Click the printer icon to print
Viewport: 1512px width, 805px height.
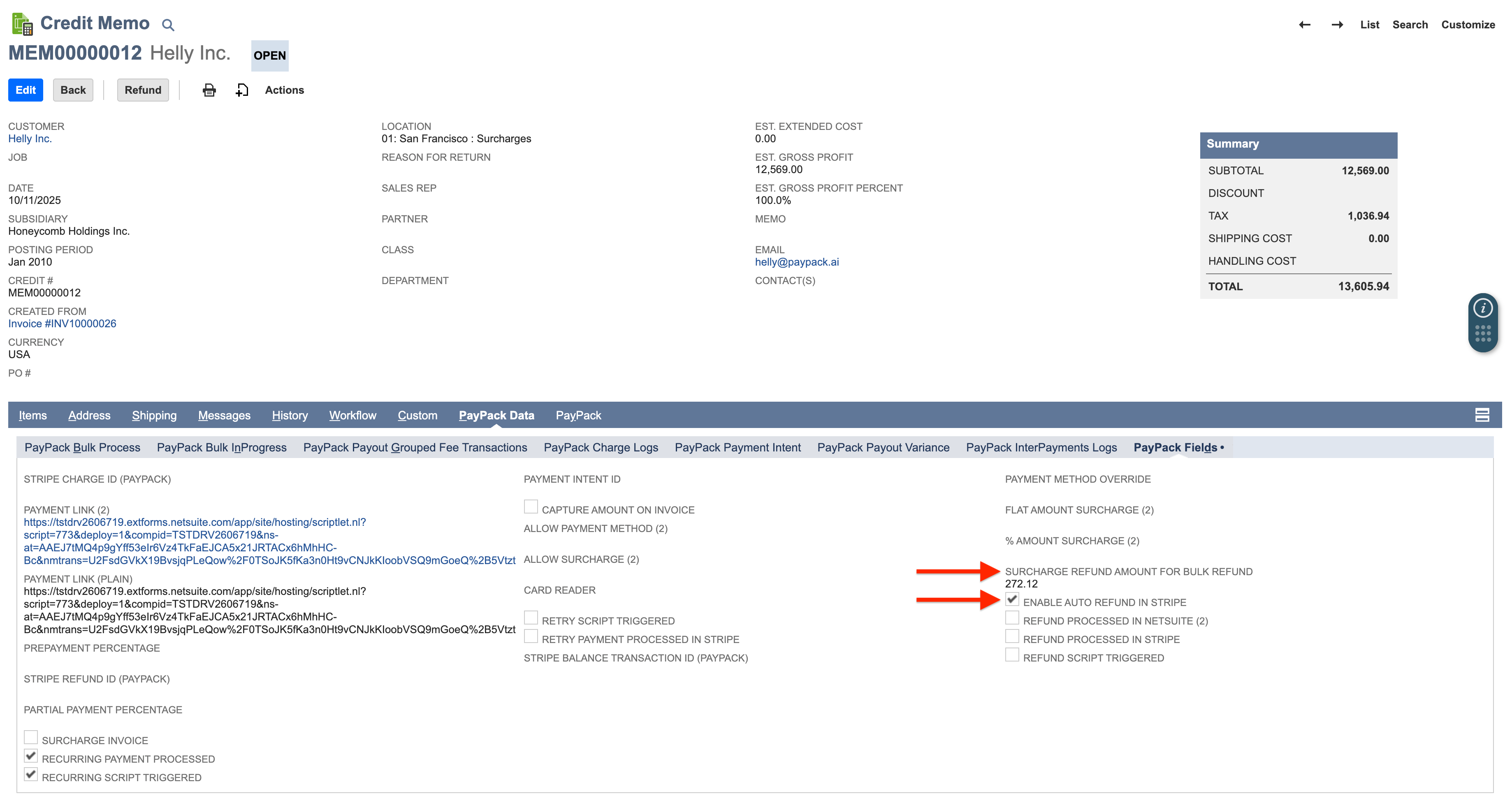coord(209,90)
